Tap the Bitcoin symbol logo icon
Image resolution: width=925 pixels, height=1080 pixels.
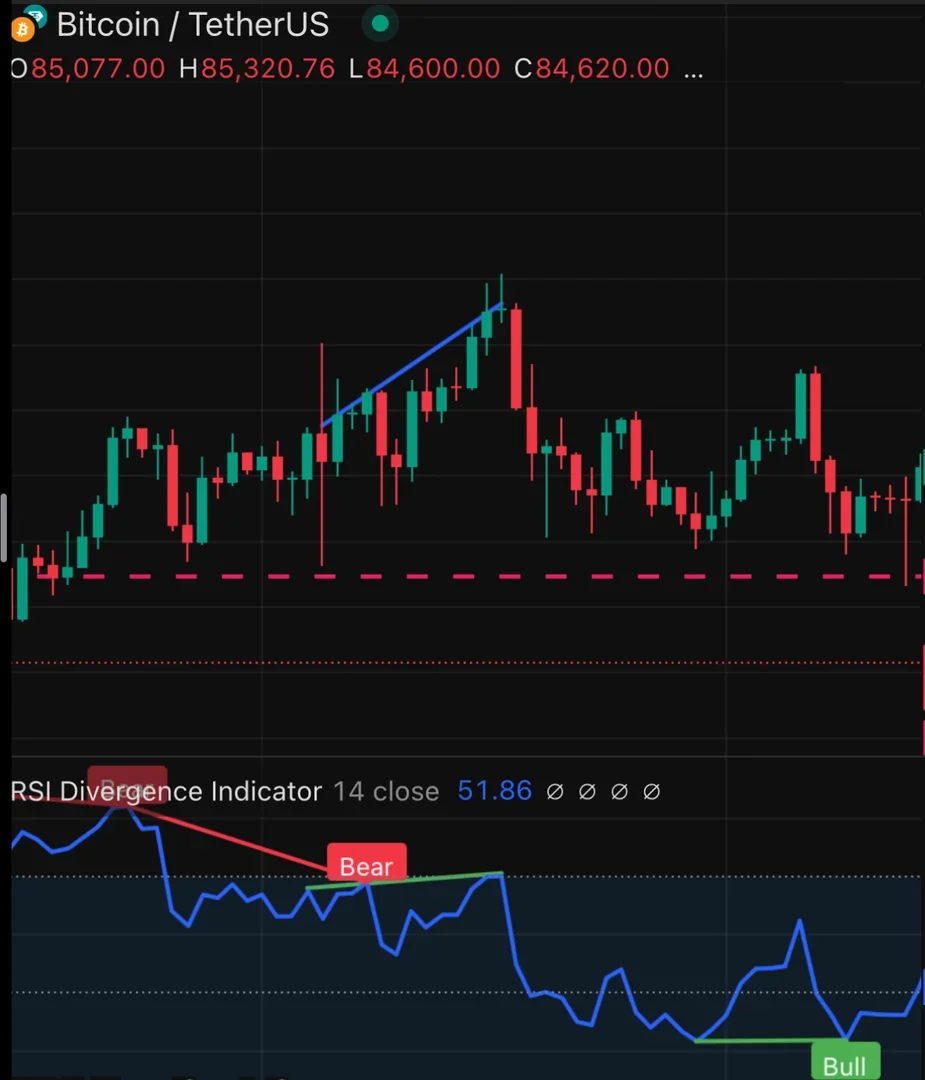click(x=23, y=29)
